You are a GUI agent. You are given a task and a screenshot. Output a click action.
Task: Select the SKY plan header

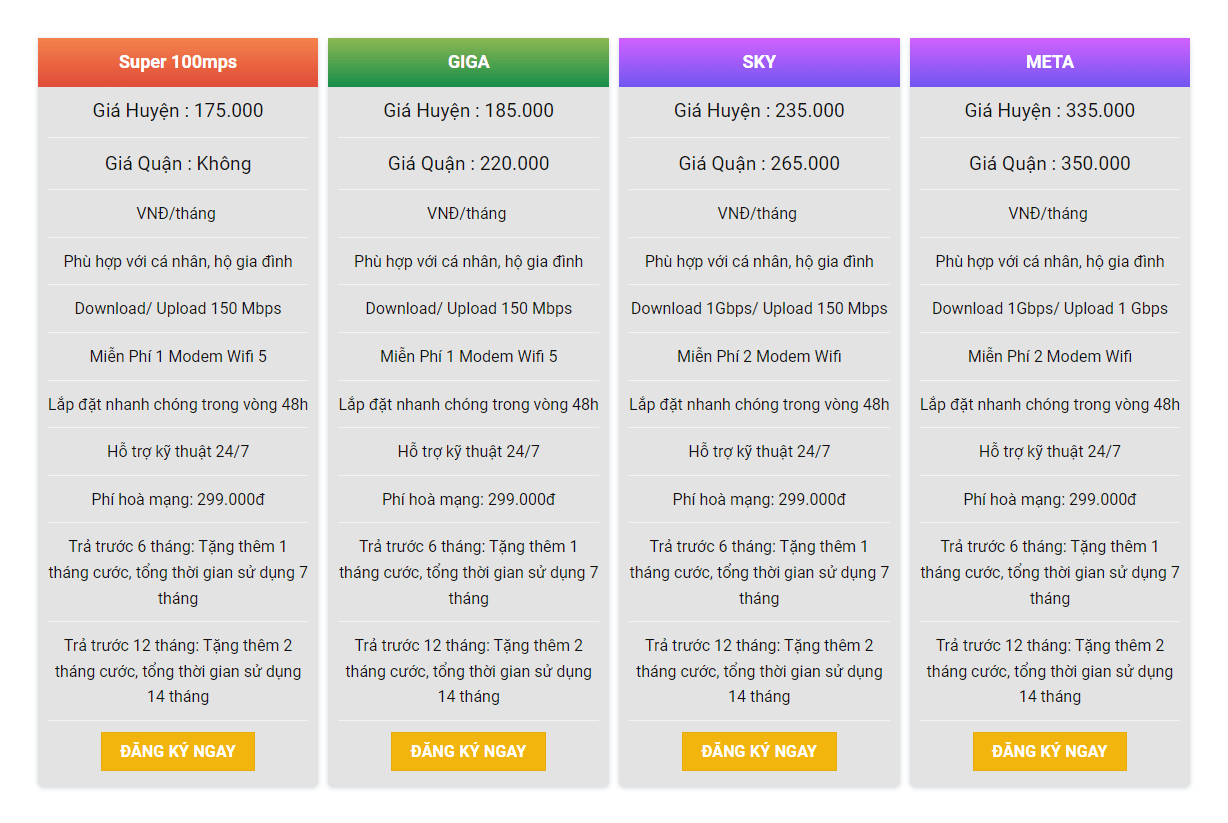759,61
